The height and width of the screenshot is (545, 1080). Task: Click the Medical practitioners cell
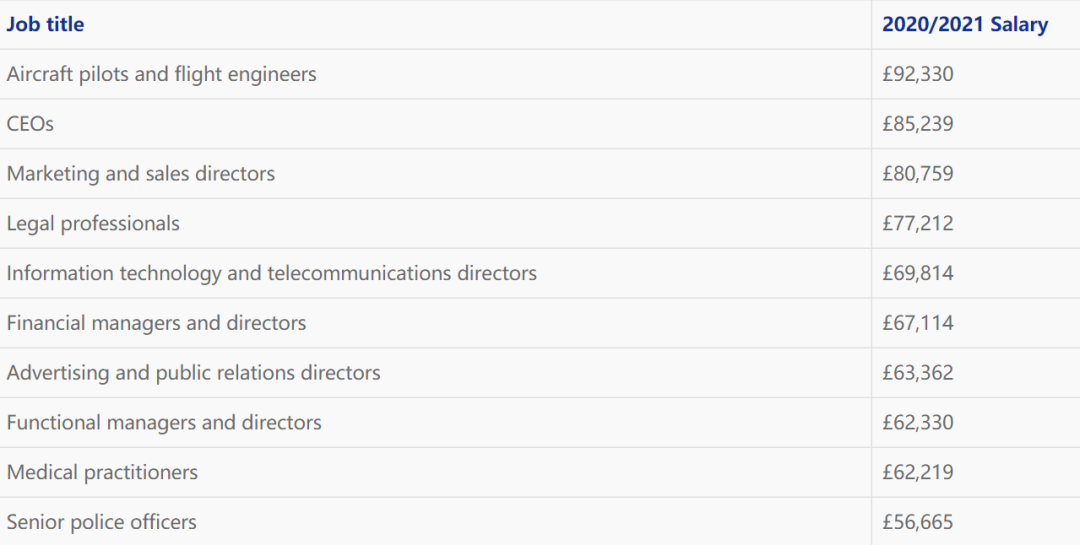[435, 472]
